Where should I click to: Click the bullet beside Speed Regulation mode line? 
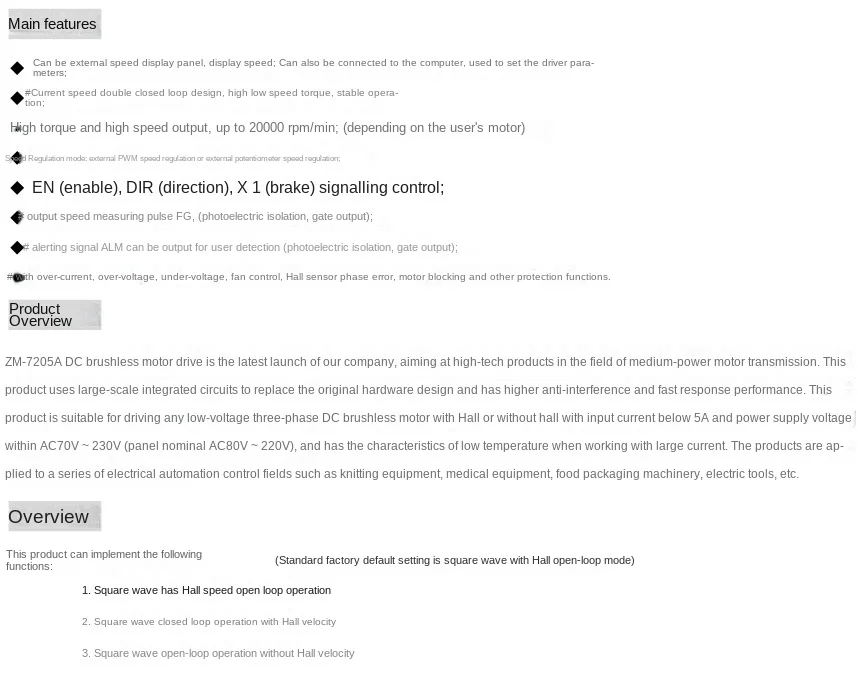coord(18,158)
